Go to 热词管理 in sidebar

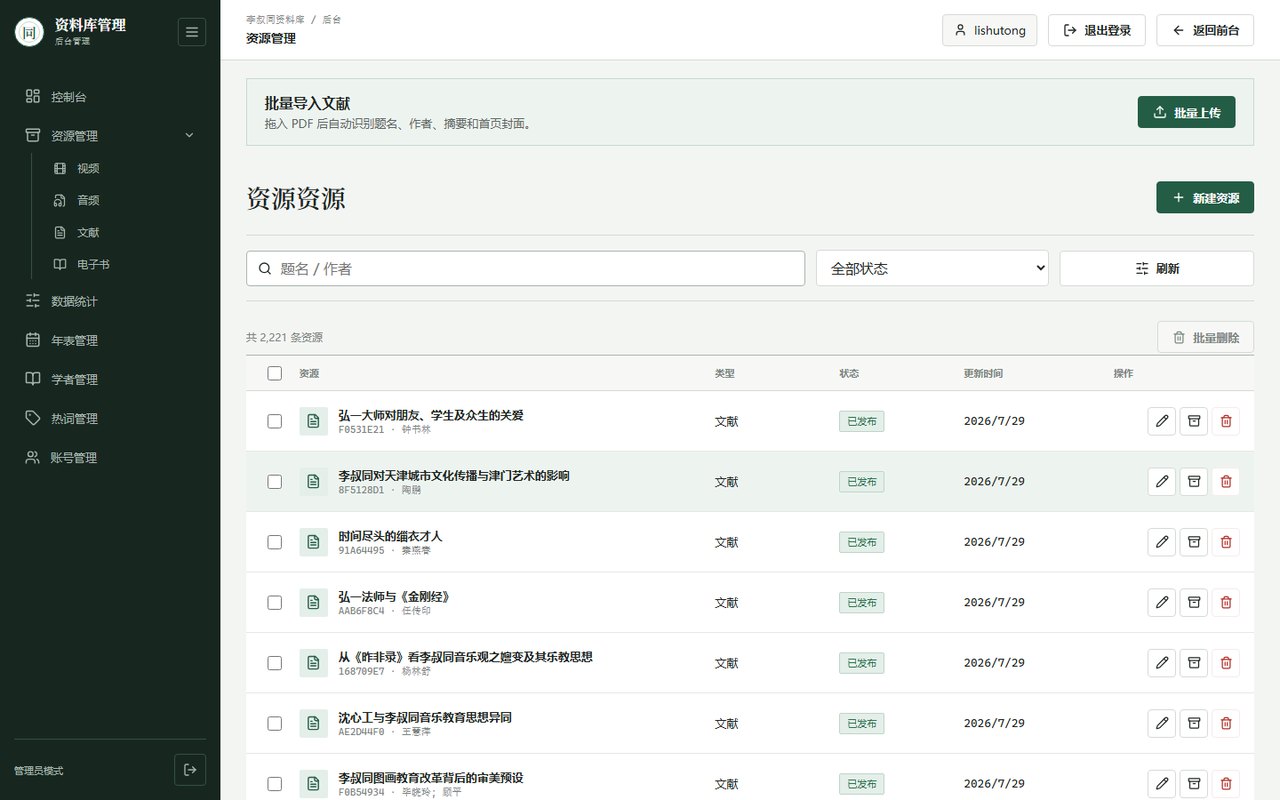coord(110,418)
